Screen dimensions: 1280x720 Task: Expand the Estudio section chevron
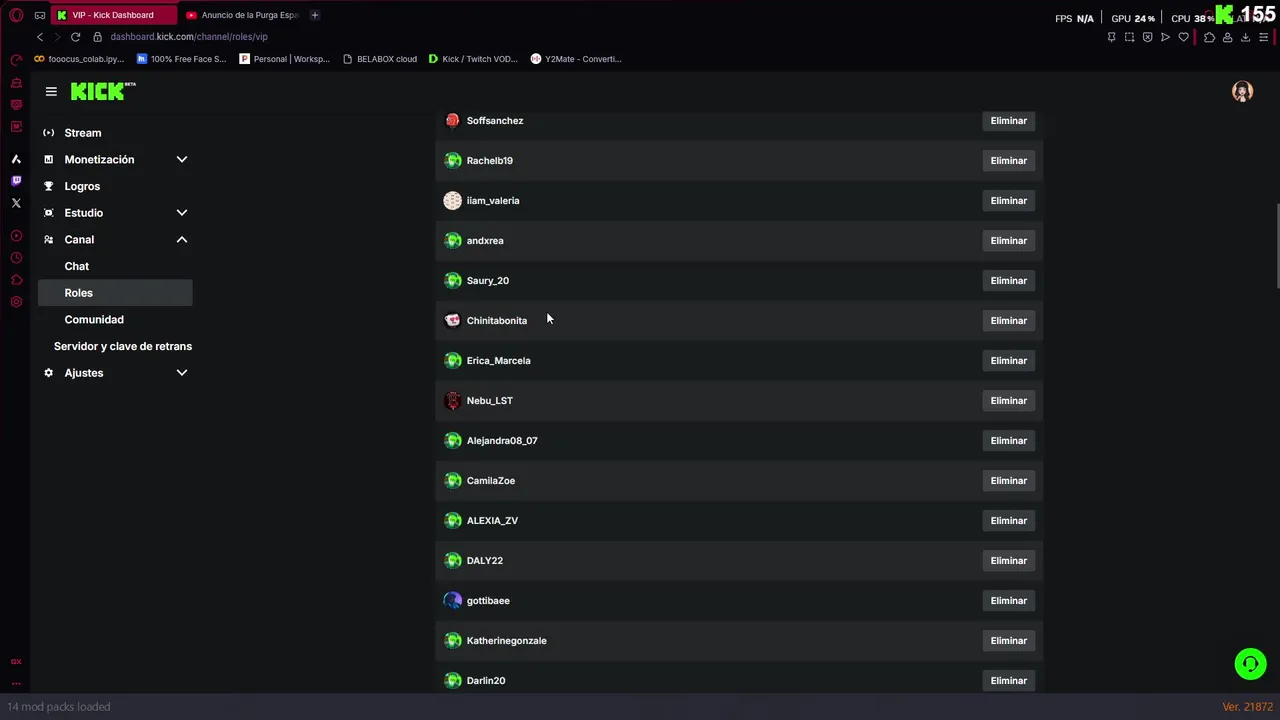[182, 213]
